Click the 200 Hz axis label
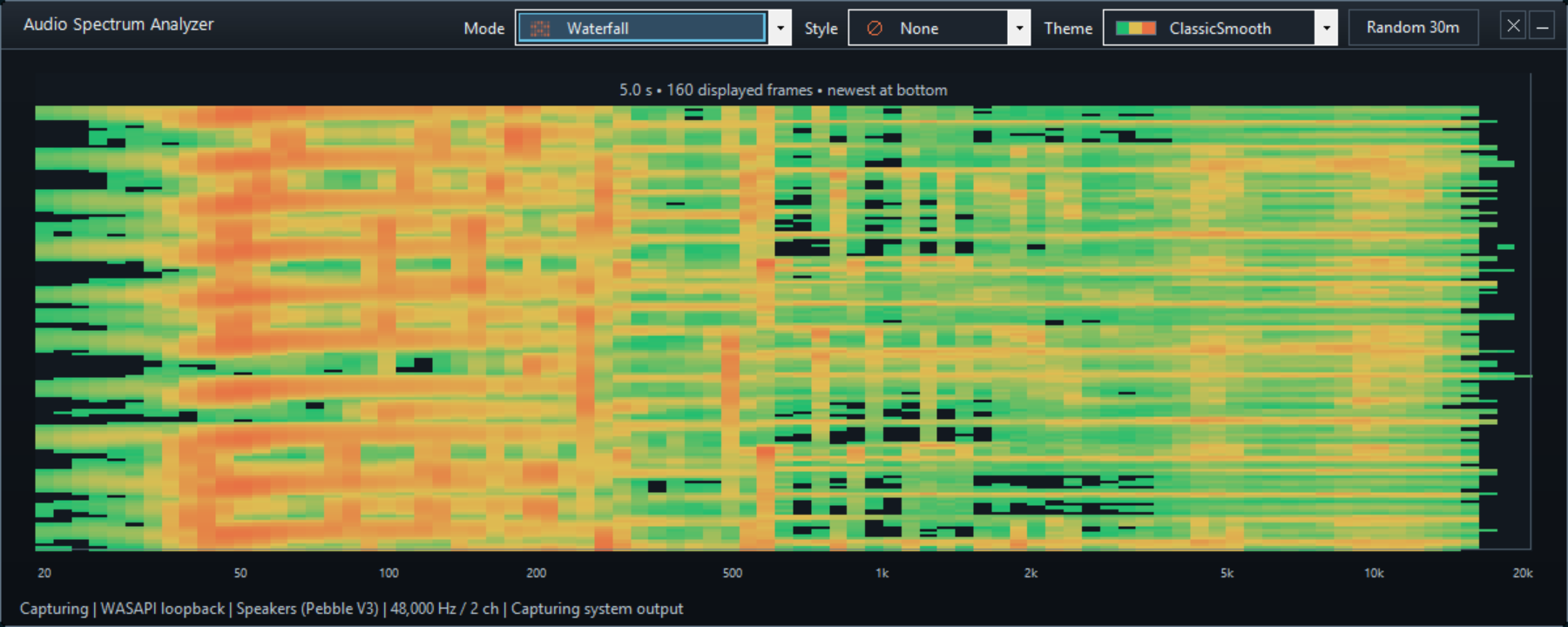1568x627 pixels. click(537, 573)
